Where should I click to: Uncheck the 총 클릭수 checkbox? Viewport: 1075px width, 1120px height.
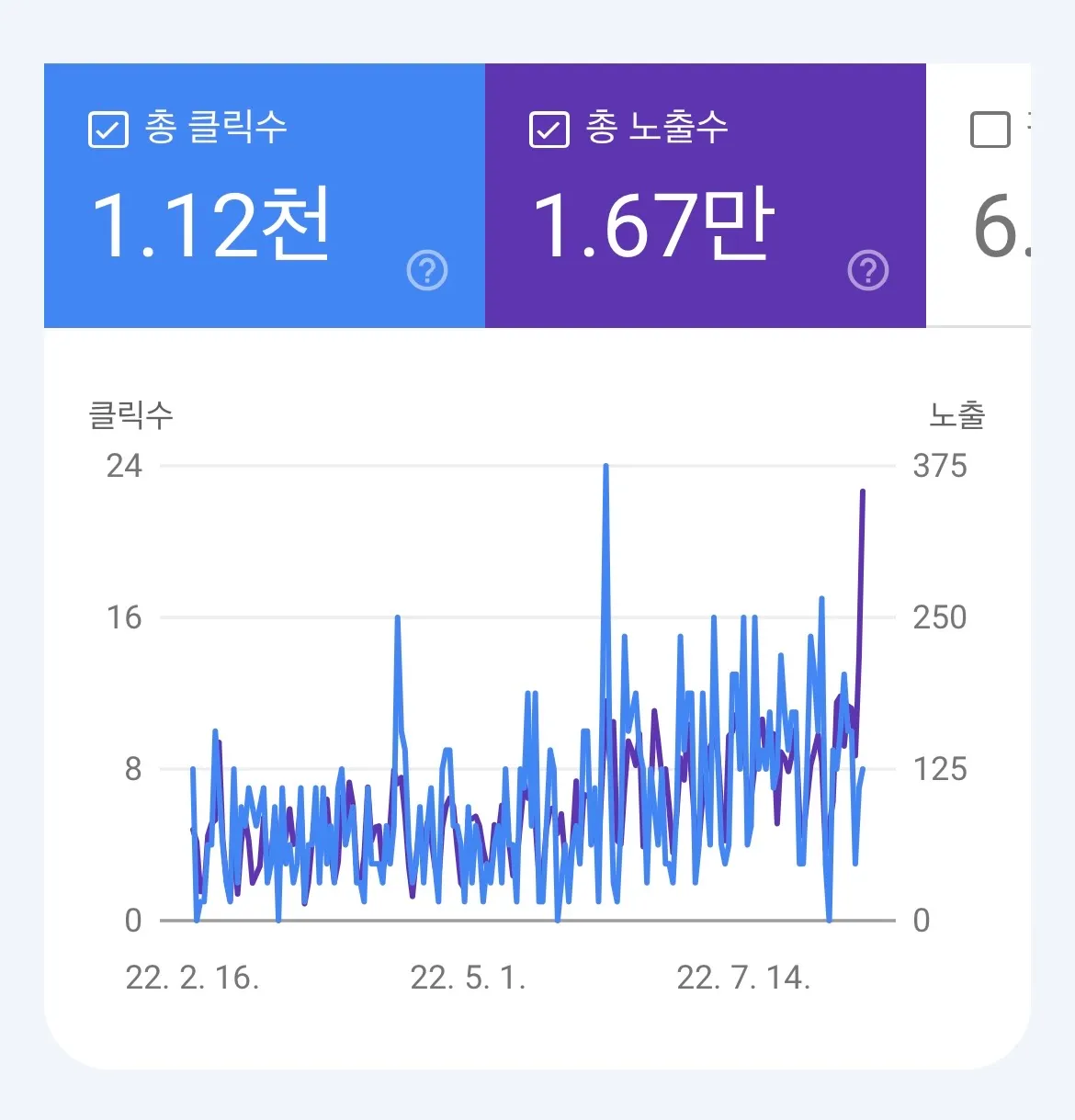click(107, 129)
